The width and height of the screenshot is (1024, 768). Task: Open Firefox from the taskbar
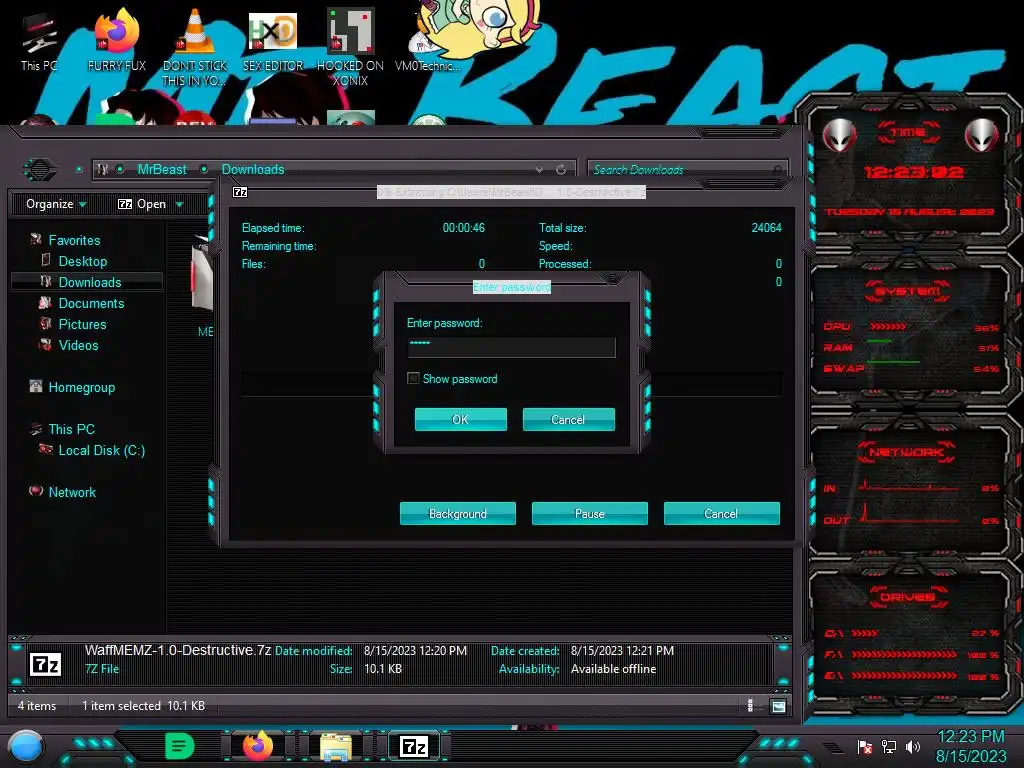pos(258,746)
